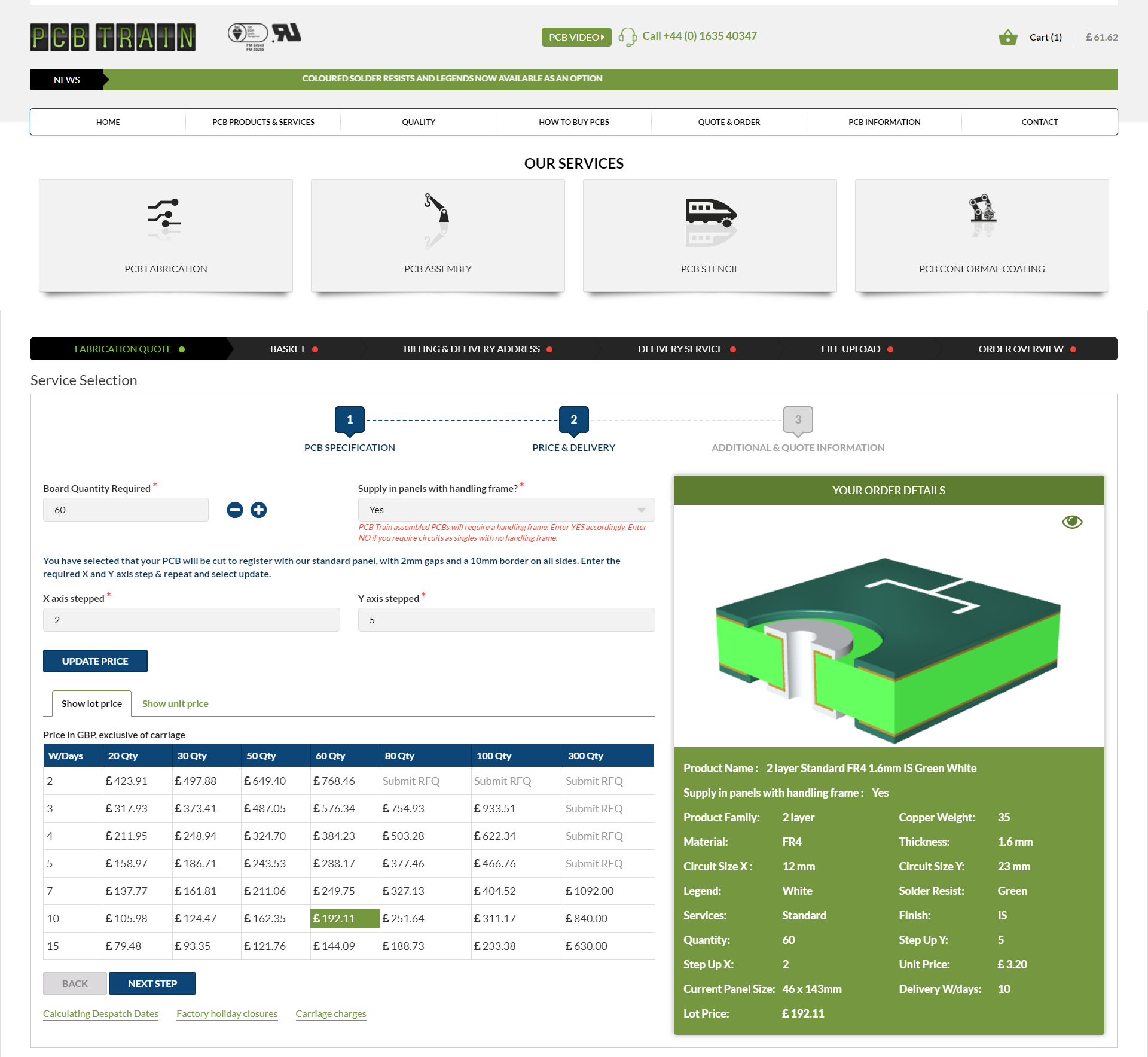Viewport: 1148px width, 1057px height.
Task: Open Calculating Despatch Dates link
Action: [x=100, y=1013]
